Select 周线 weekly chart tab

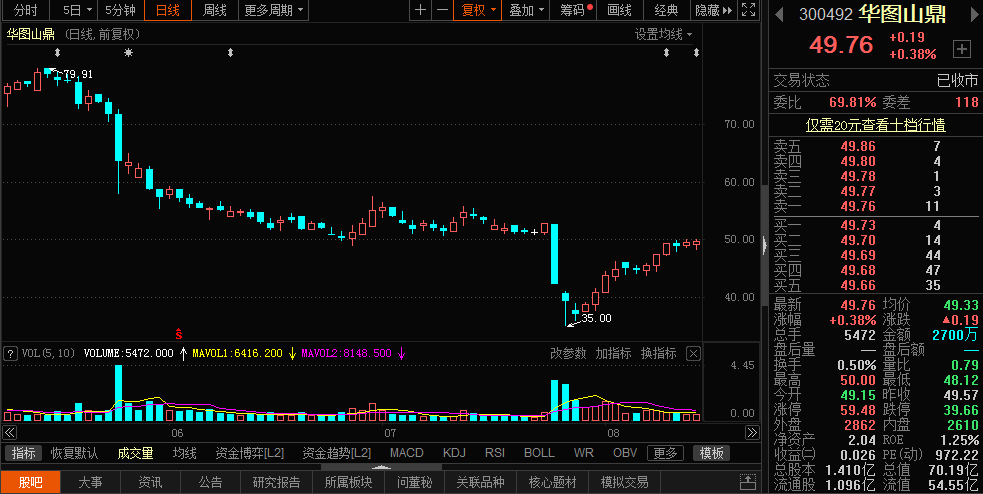pos(215,10)
